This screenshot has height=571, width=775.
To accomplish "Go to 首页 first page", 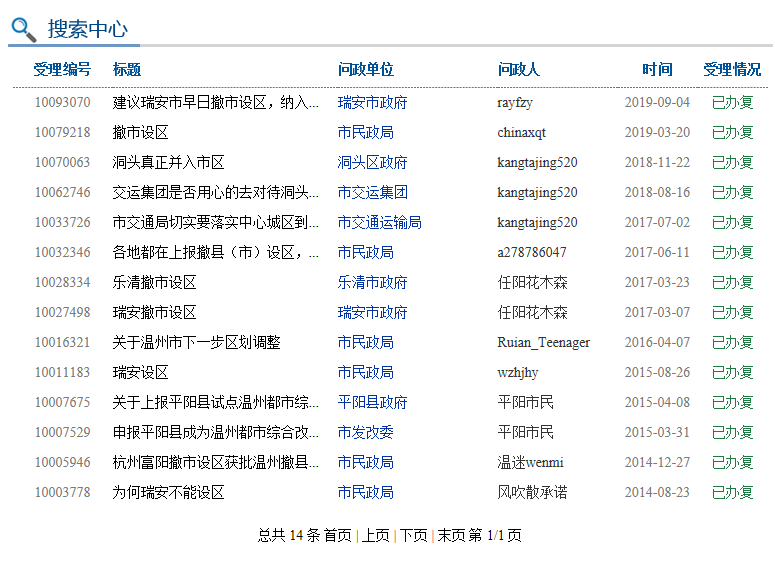I will (338, 535).
